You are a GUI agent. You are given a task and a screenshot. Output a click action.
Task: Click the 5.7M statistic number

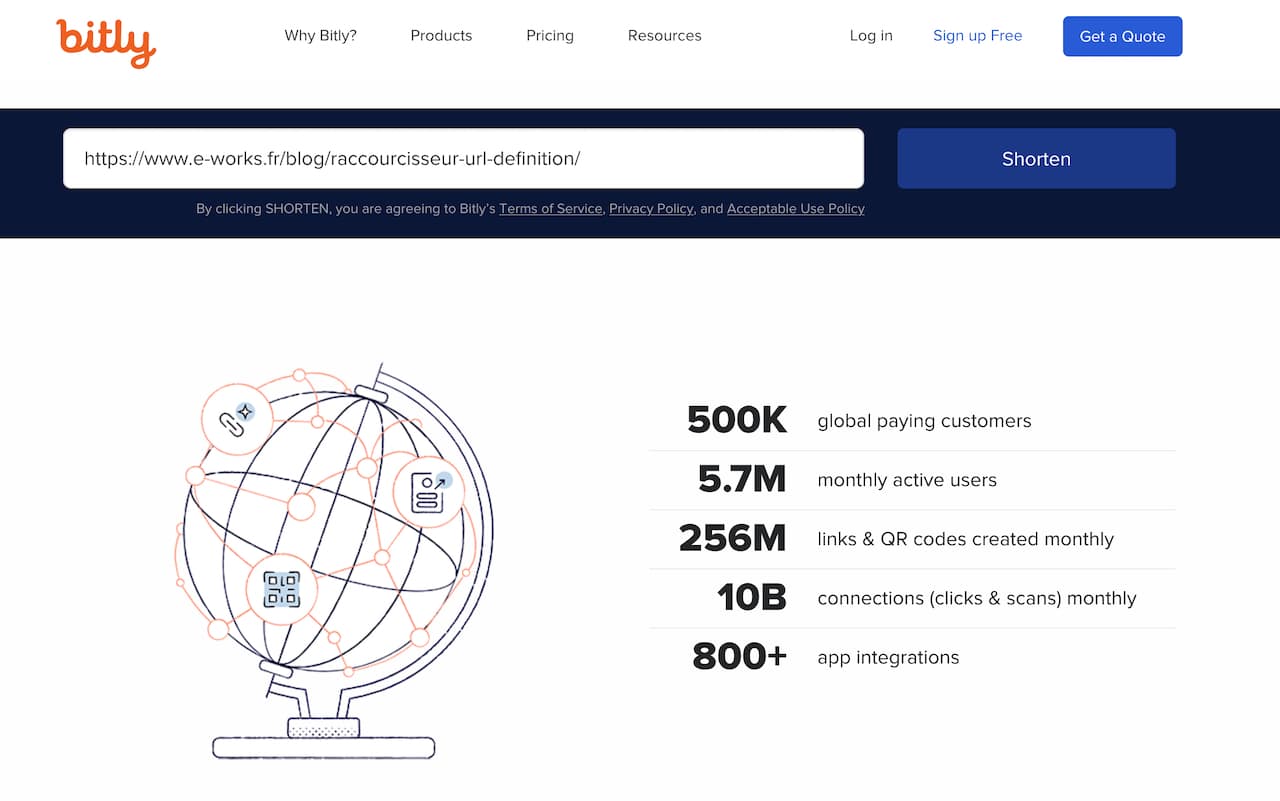(x=742, y=480)
